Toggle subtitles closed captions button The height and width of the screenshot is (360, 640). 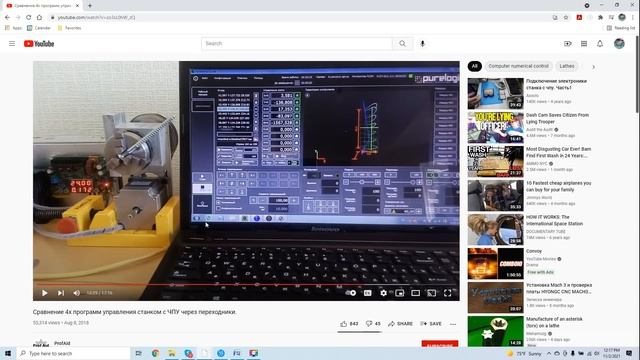click(x=367, y=293)
